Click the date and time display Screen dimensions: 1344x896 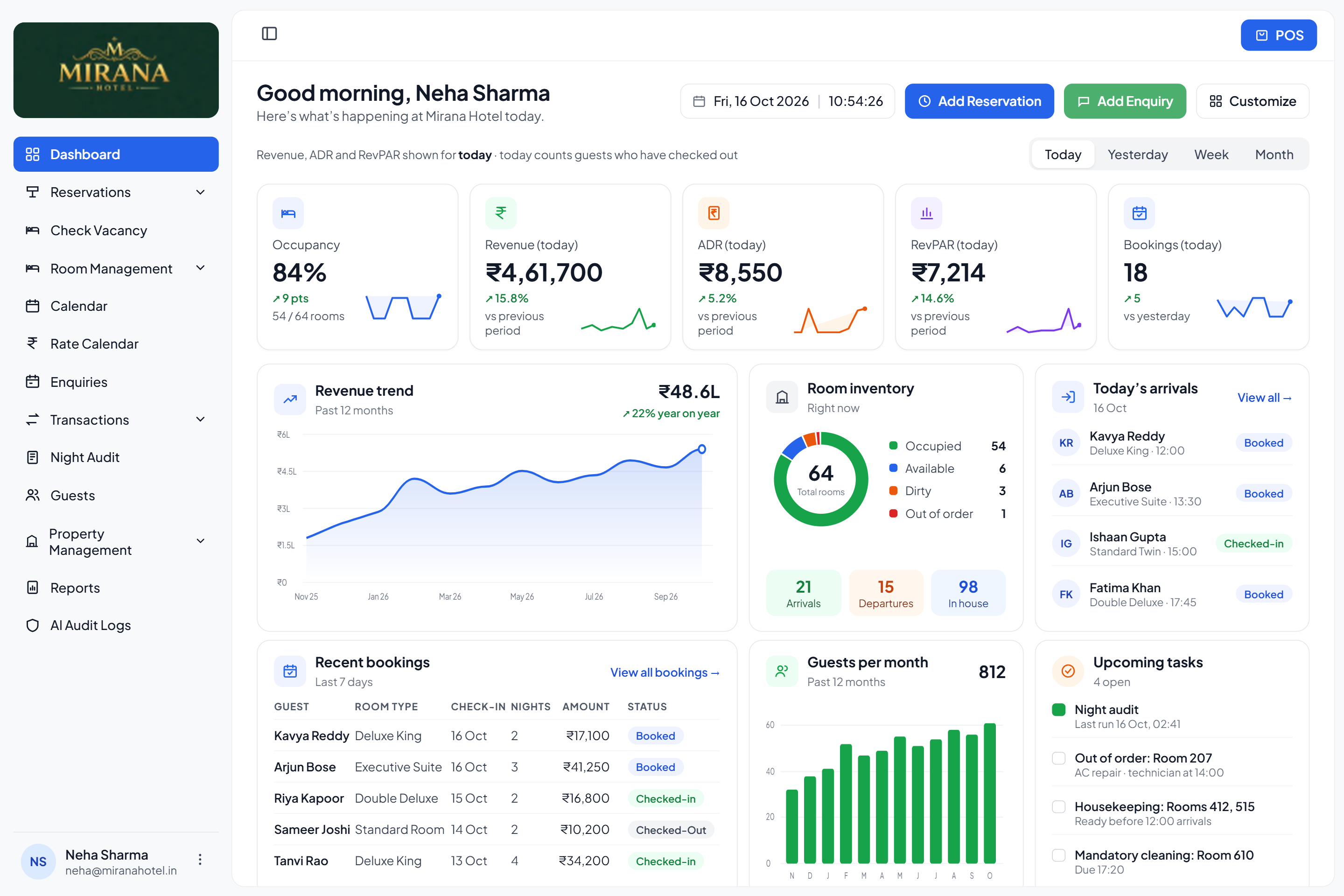[787, 101]
